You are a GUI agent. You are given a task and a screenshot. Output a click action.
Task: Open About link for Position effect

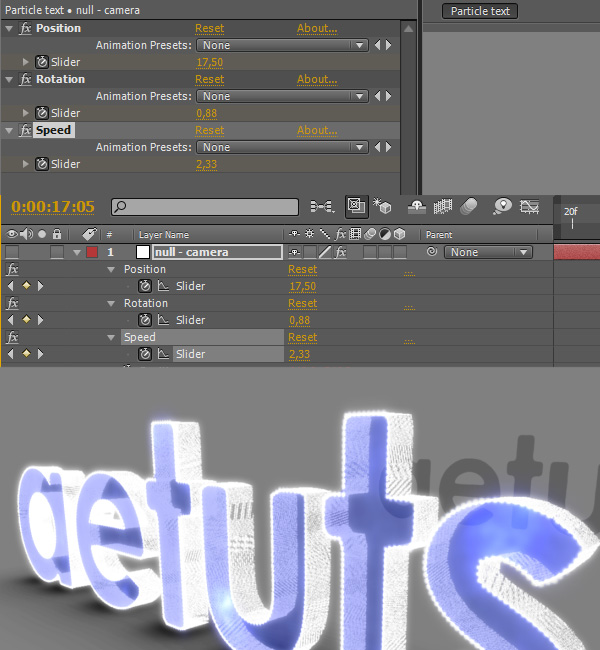coord(317,28)
